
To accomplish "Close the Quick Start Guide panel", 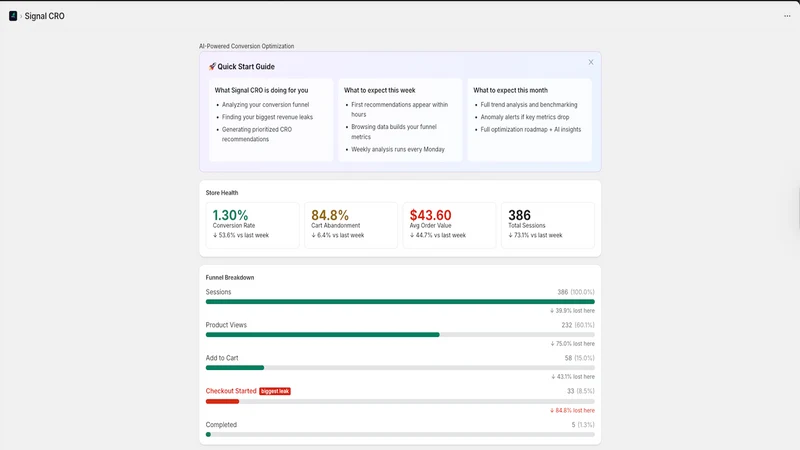I will [591, 62].
